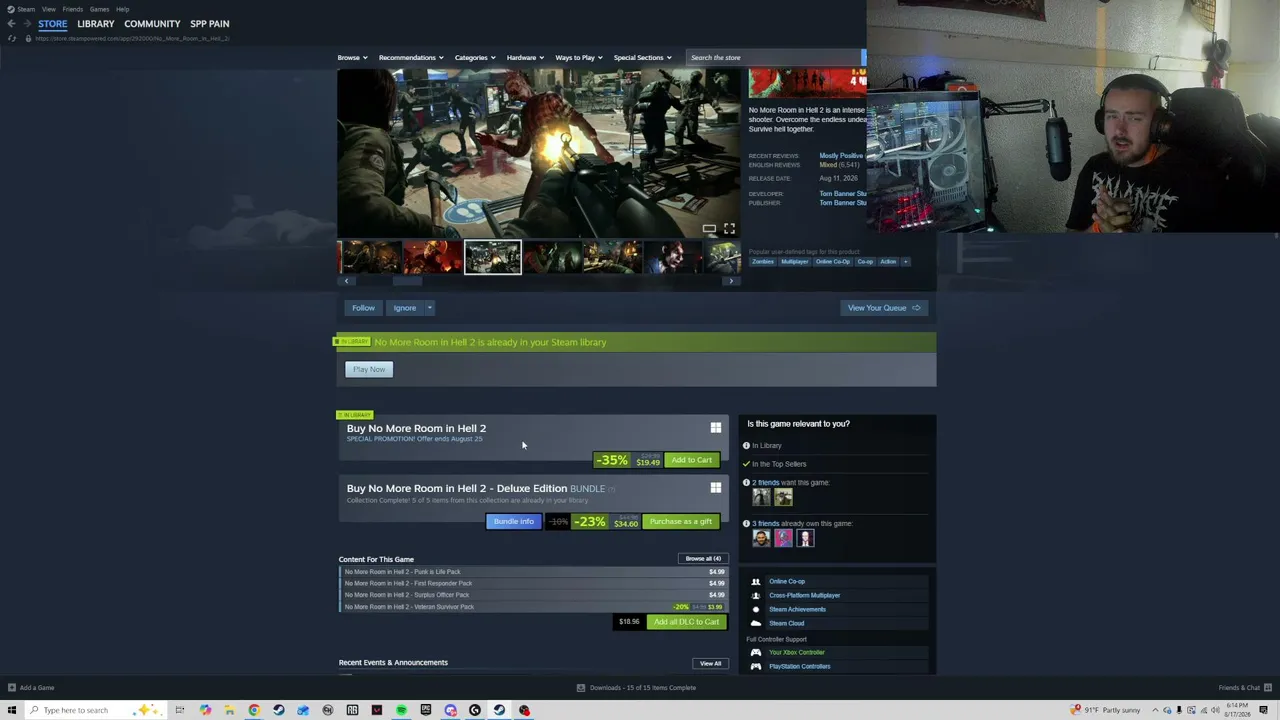Select the first screenshot thumbnail in the strip

[x=372, y=257]
